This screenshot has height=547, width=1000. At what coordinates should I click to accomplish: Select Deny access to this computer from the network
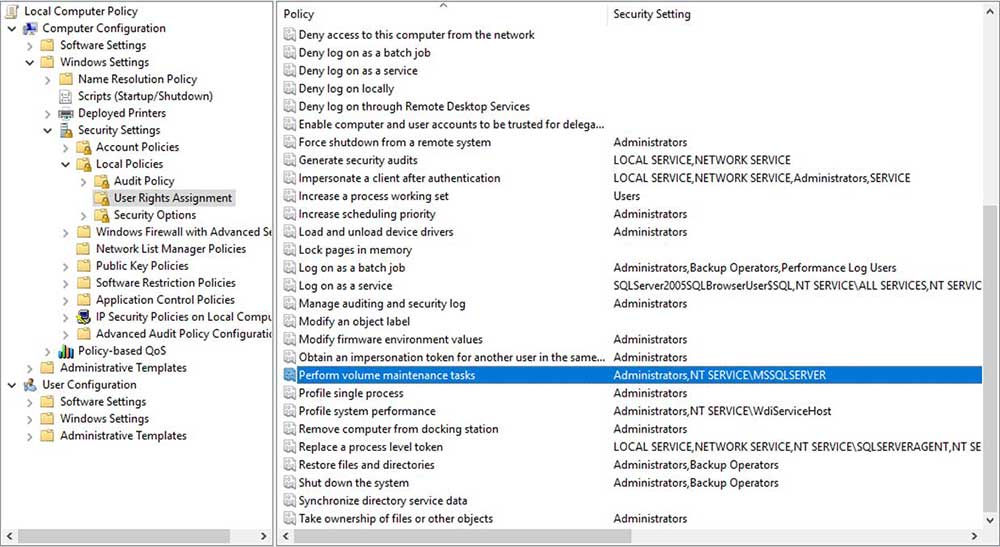[416, 34]
